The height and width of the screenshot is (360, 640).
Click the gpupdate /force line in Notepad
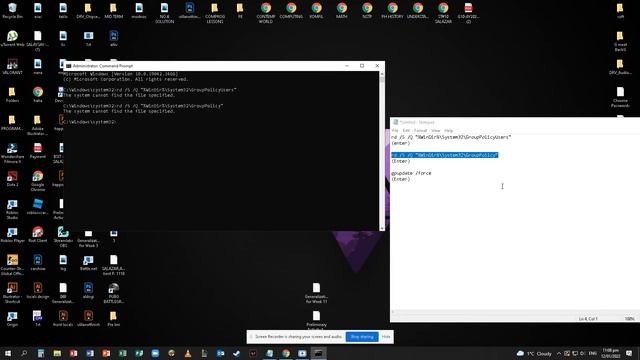coord(411,173)
